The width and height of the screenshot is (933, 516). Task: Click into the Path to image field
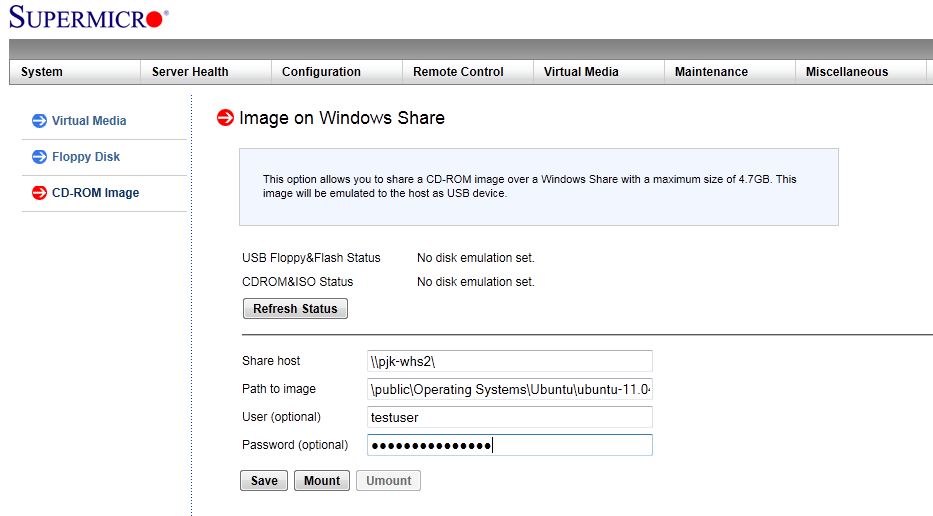[x=510, y=389]
